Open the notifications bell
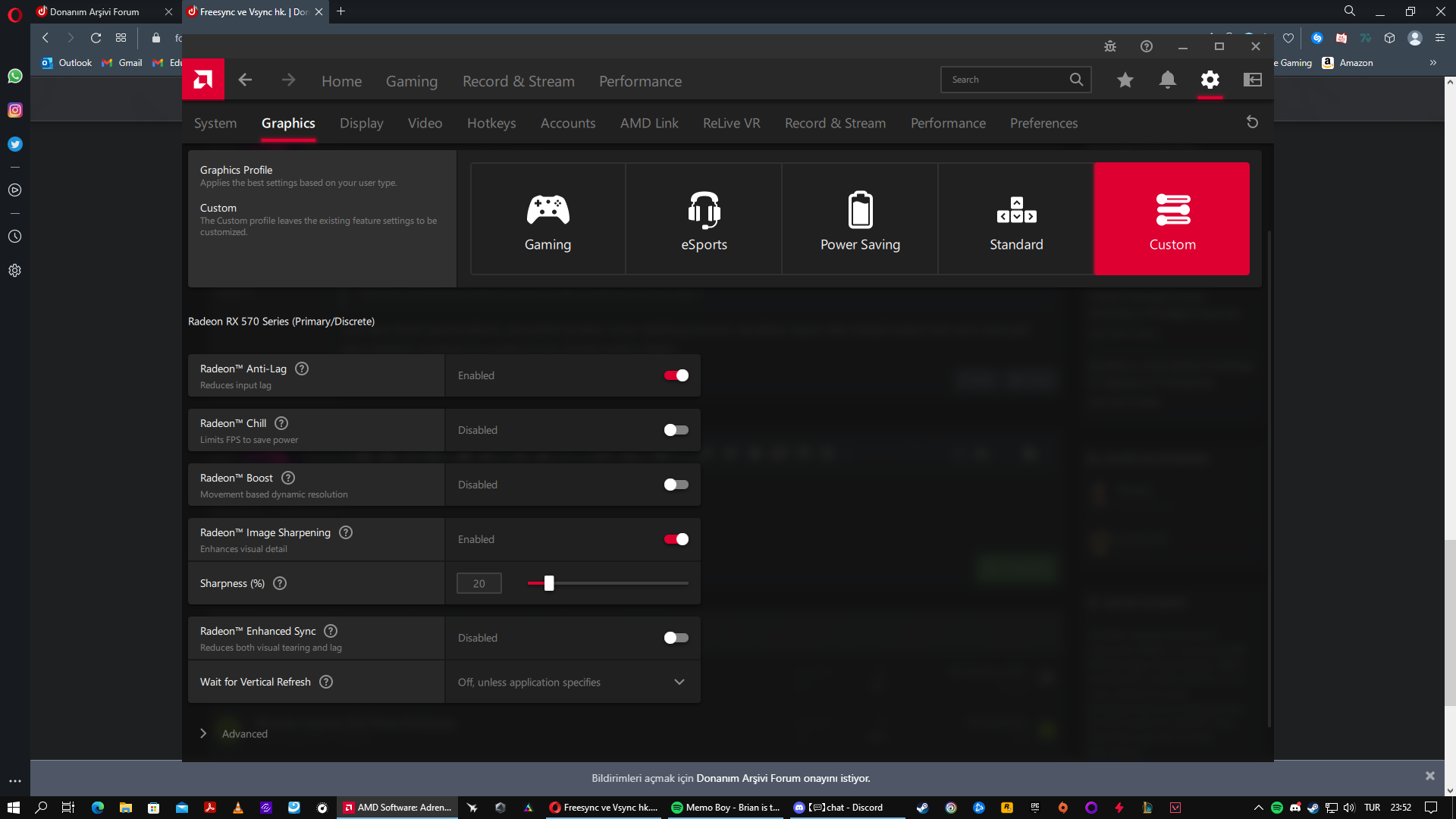The image size is (1456, 819). click(x=1168, y=80)
